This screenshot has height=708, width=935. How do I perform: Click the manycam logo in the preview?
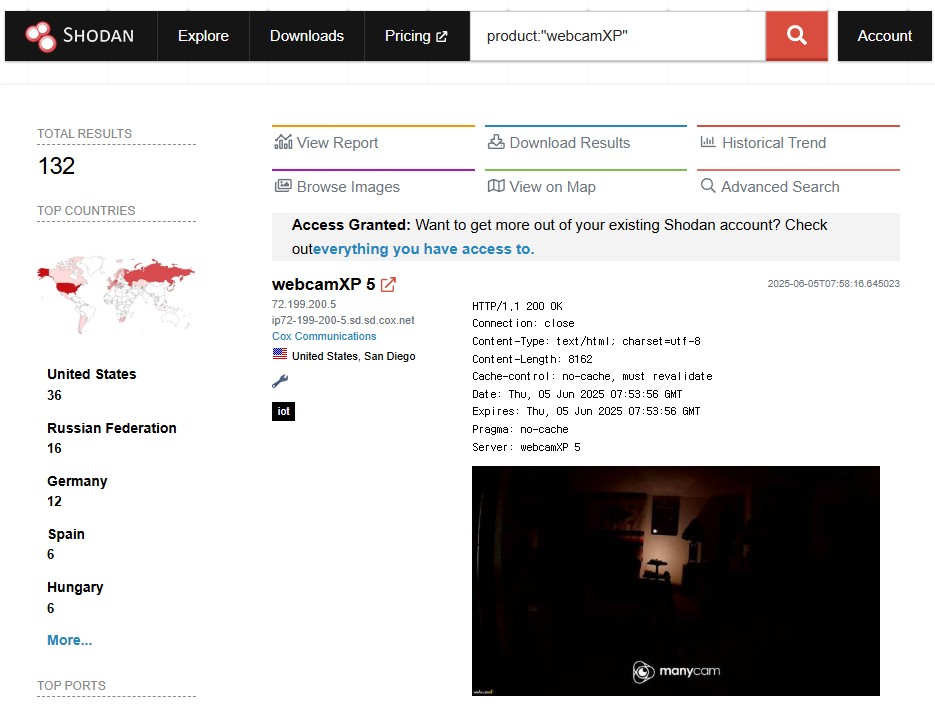[676, 672]
